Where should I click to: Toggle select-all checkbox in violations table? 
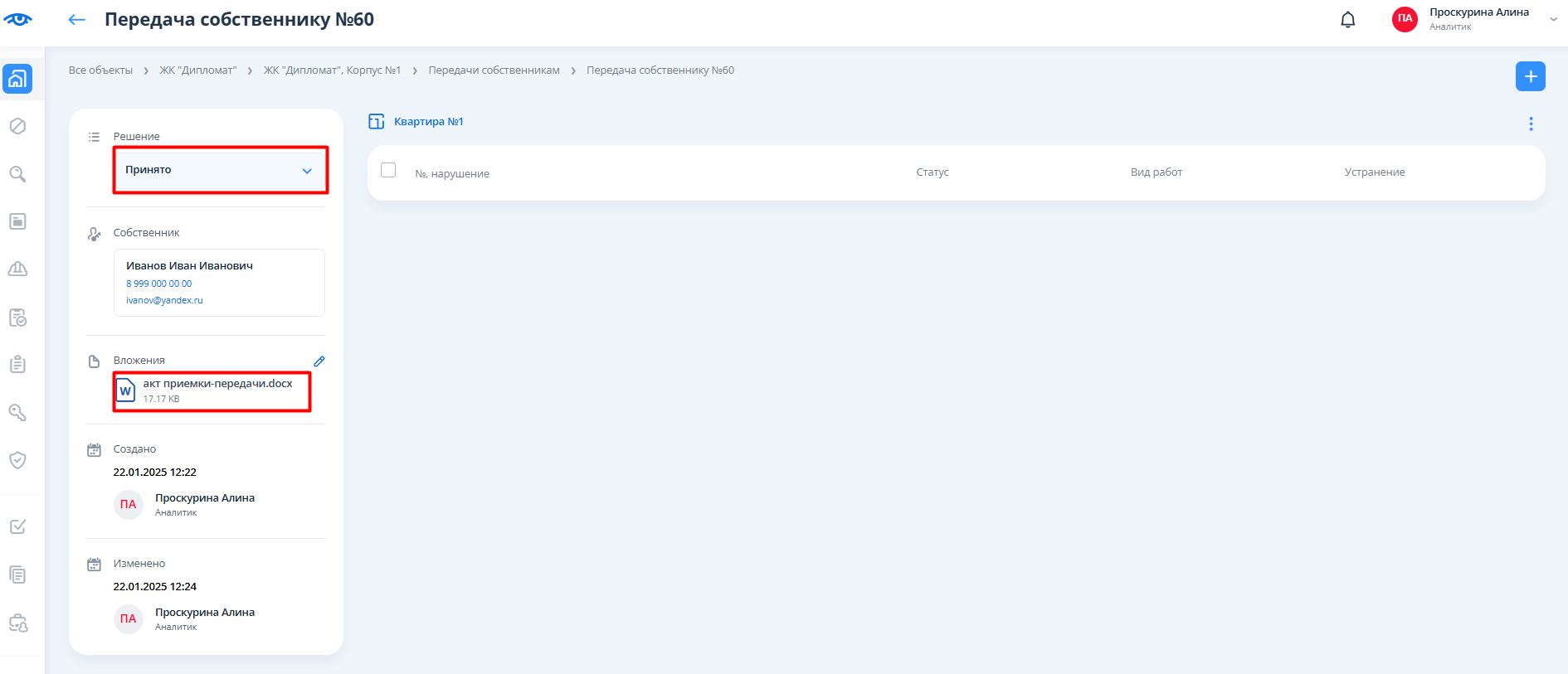tap(388, 170)
